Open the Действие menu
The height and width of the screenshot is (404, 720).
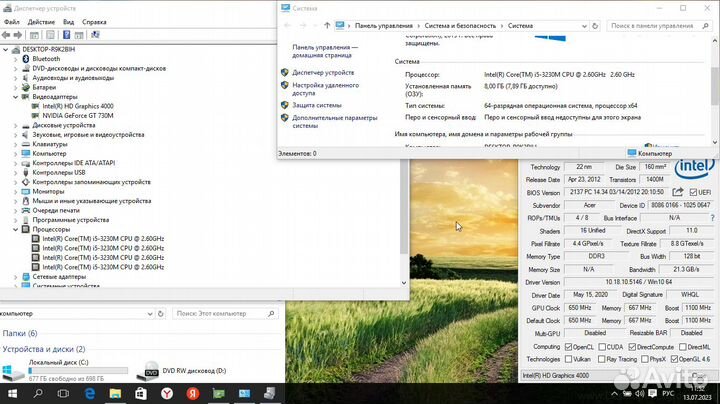click(41, 22)
